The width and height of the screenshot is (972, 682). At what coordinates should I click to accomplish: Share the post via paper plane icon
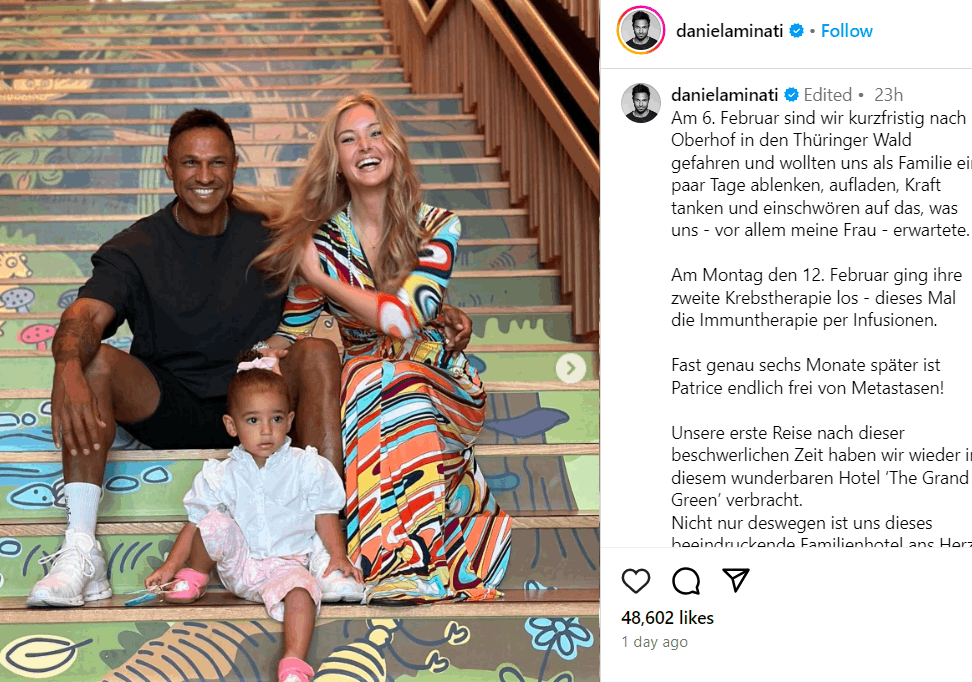point(736,580)
